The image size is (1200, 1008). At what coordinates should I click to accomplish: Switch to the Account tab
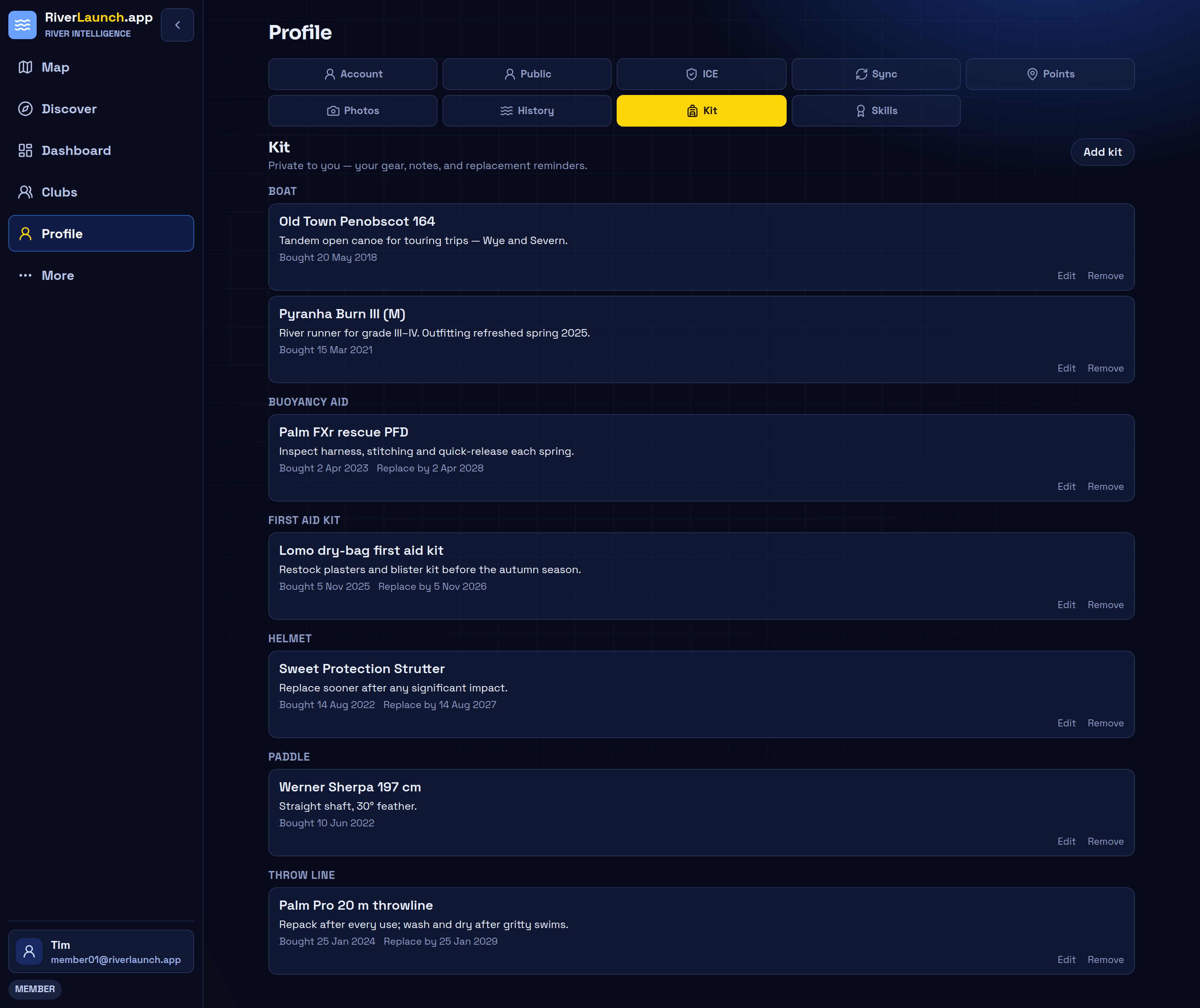point(353,74)
